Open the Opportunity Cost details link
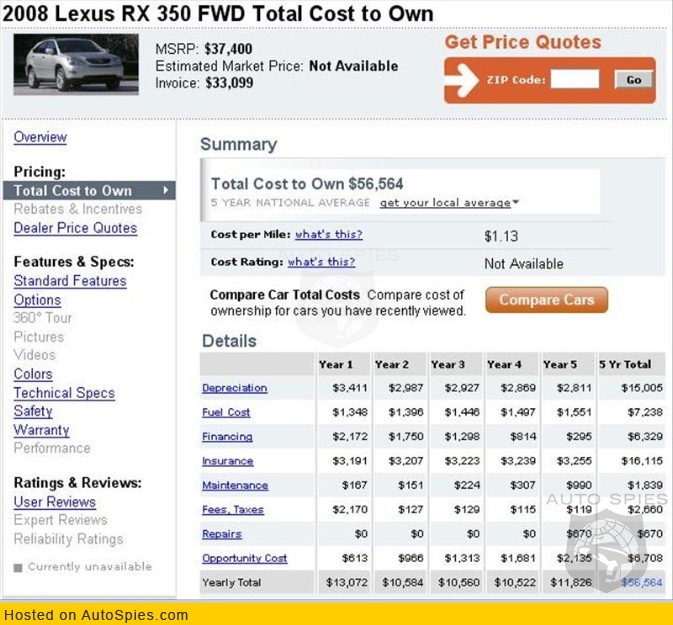Viewport: 673px width, 625px height. pyautogui.click(x=245, y=558)
